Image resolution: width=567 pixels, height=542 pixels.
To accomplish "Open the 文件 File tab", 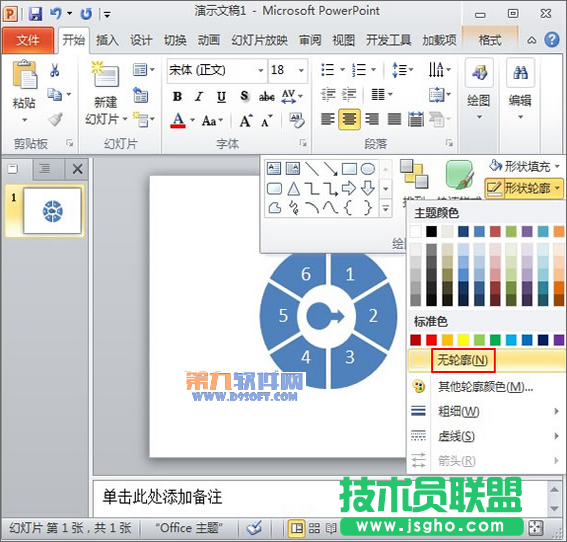I will coord(28,40).
